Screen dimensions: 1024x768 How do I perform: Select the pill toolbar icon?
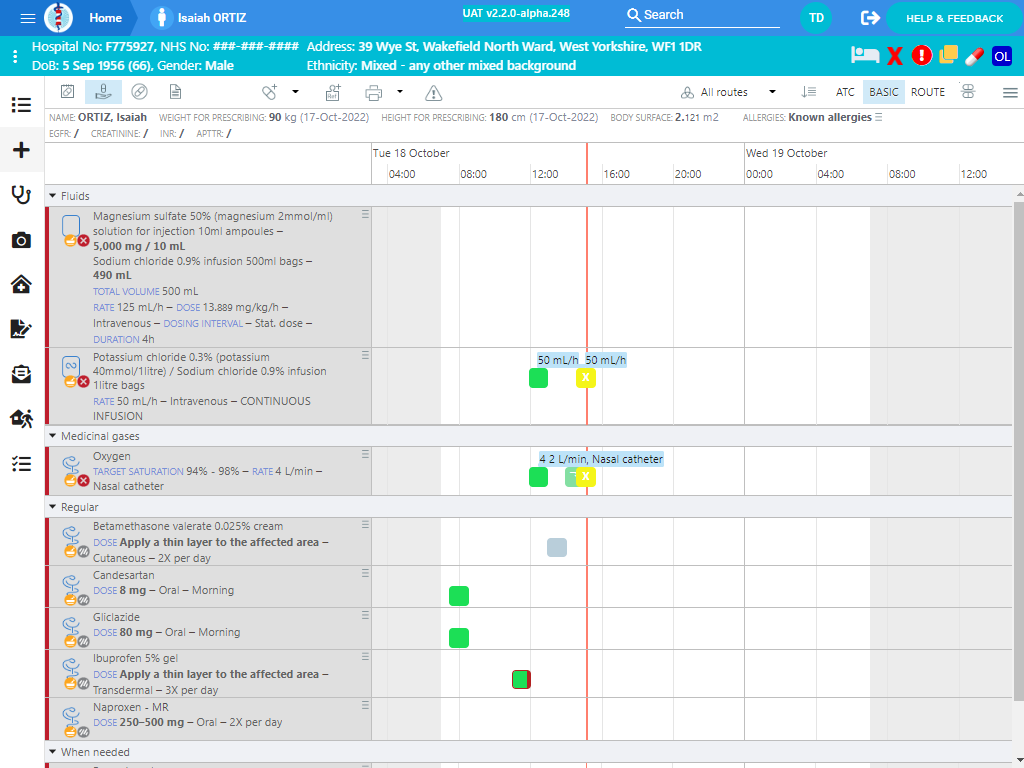139,92
